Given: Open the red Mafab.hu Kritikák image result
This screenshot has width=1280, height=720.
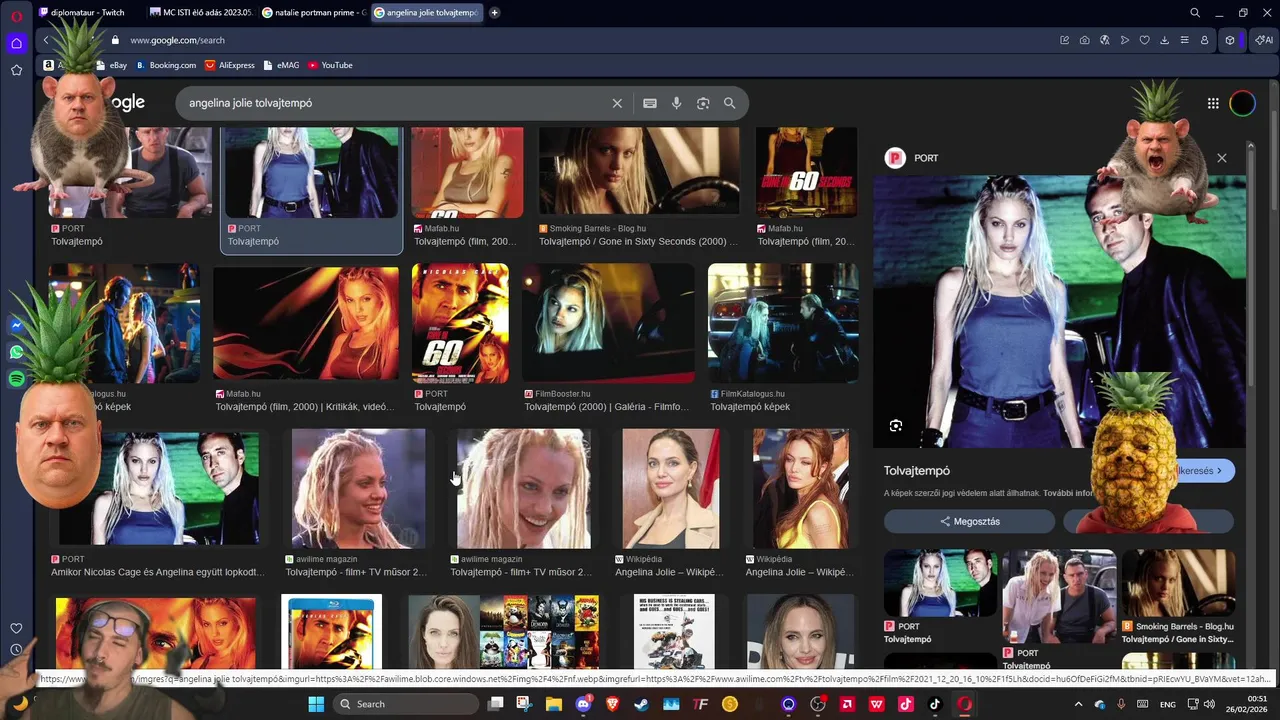Looking at the screenshot, I should pos(306,323).
